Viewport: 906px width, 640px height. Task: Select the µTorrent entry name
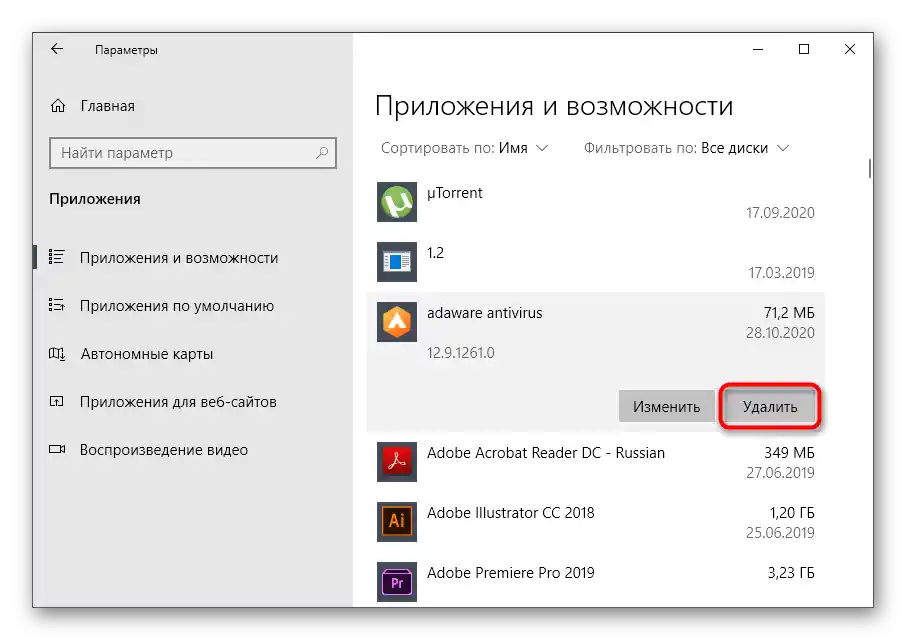tap(454, 193)
